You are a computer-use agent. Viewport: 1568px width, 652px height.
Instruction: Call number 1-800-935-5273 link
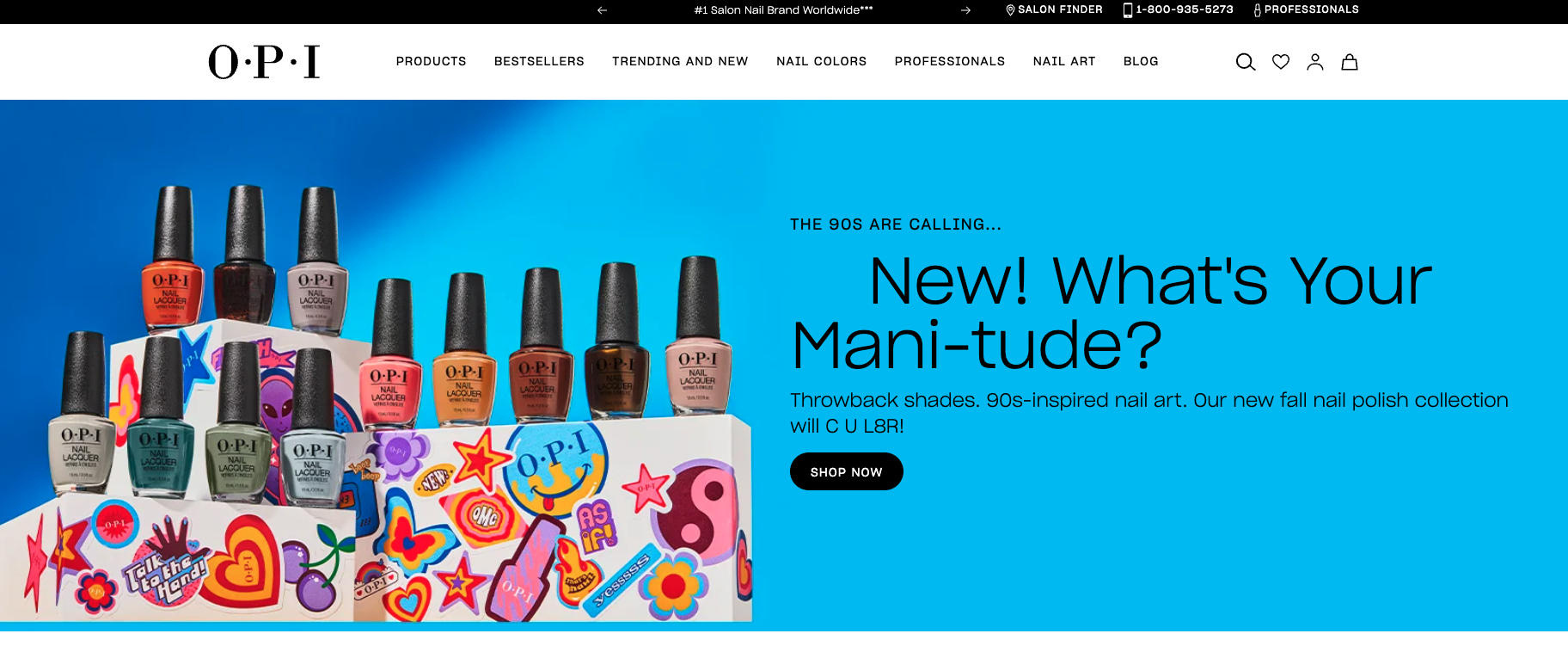coord(1178,9)
